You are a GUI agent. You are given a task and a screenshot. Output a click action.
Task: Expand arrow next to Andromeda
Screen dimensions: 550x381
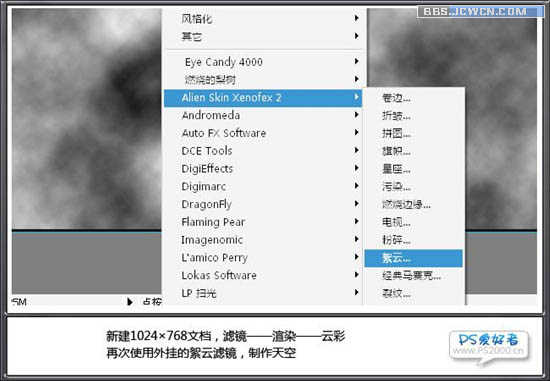tap(356, 114)
